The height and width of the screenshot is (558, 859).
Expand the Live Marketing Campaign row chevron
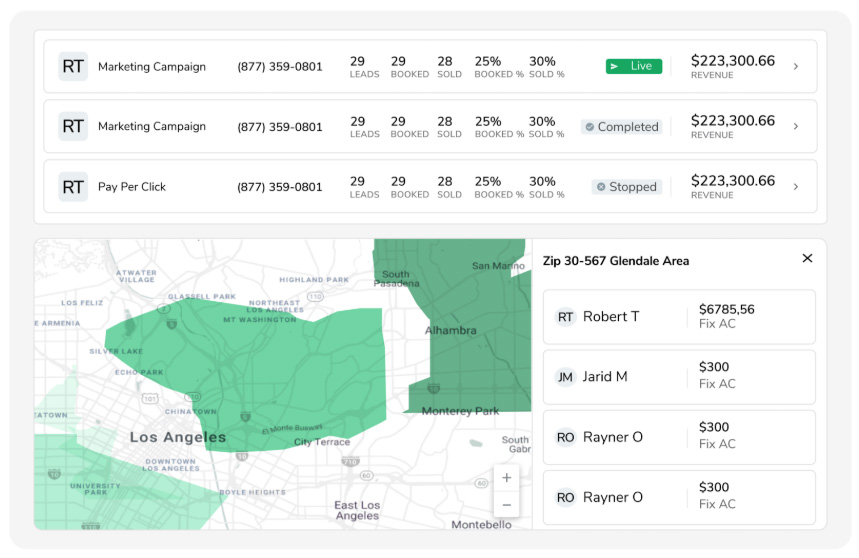point(796,67)
